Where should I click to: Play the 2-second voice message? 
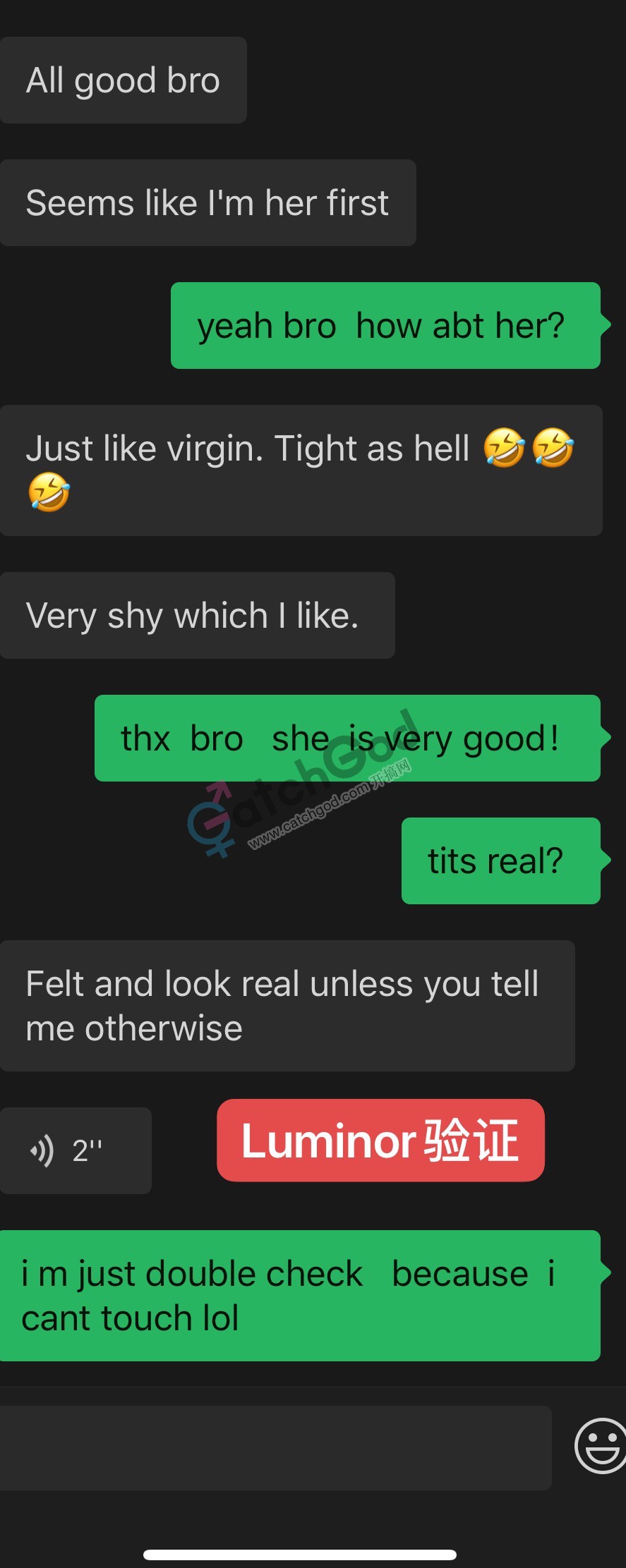point(76,1150)
